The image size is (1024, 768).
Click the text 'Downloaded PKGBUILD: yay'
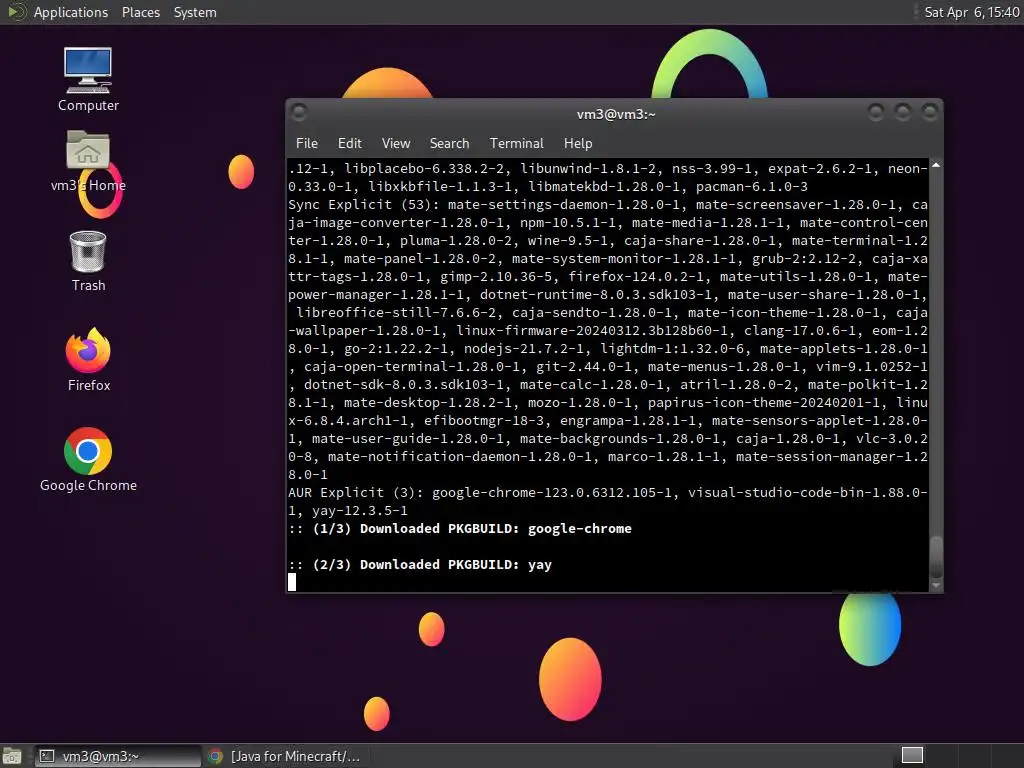(456, 564)
